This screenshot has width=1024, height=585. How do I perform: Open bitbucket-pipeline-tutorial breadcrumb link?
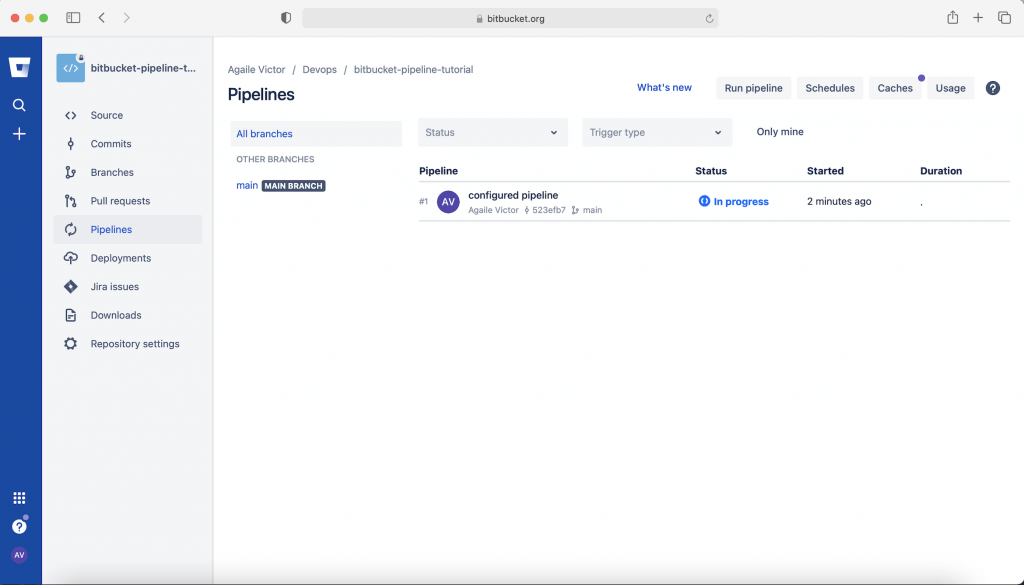(x=413, y=69)
